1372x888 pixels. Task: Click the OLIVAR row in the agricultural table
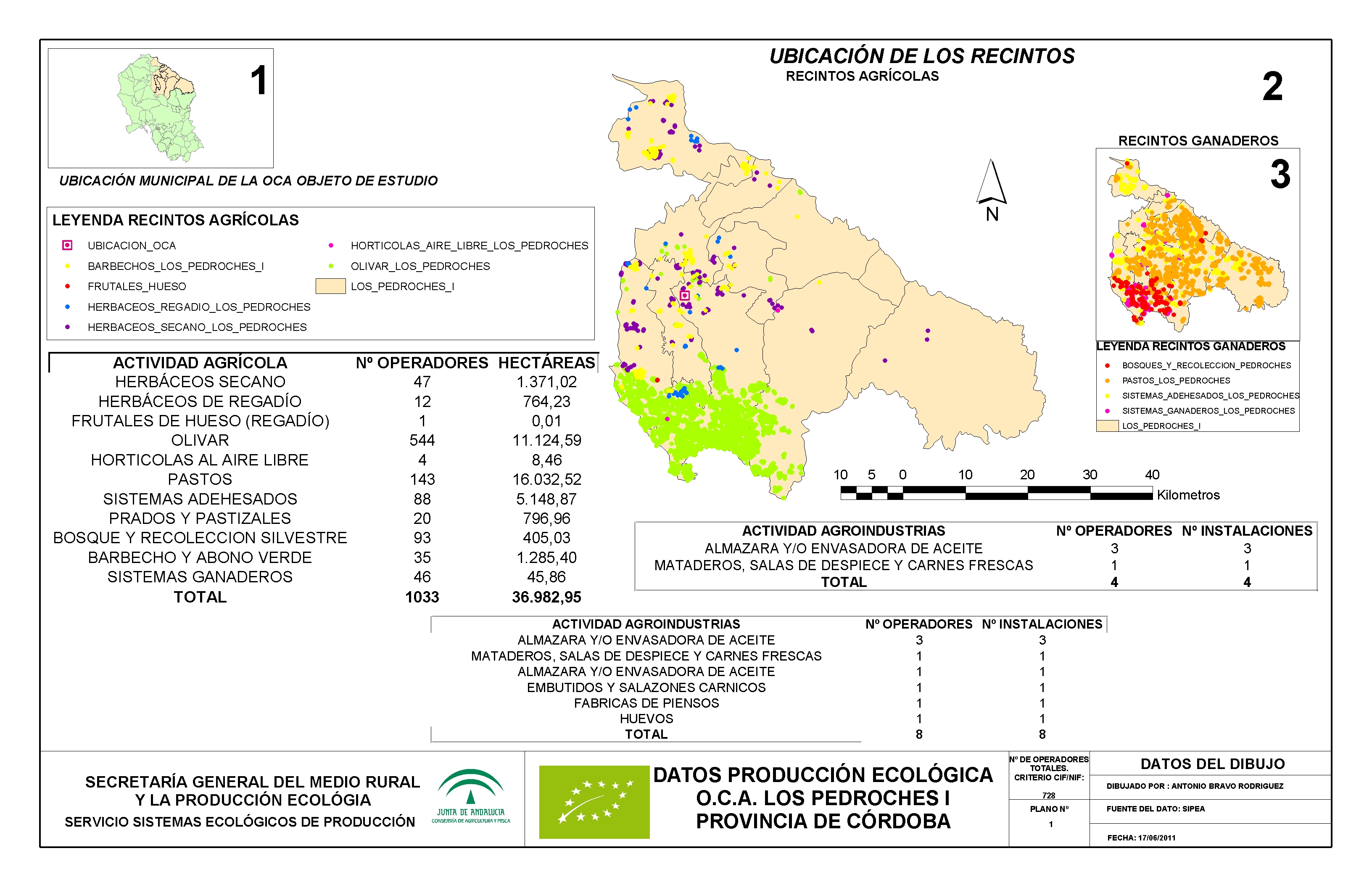(200, 441)
